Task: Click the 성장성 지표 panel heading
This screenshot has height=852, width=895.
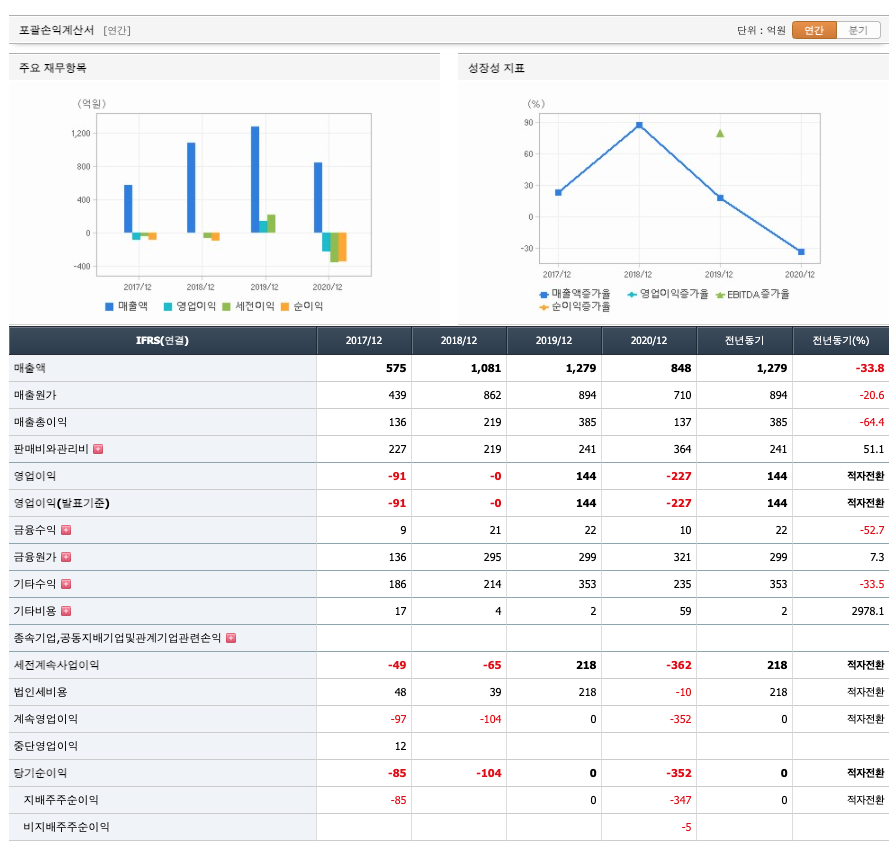Action: pyautogui.click(x=497, y=68)
